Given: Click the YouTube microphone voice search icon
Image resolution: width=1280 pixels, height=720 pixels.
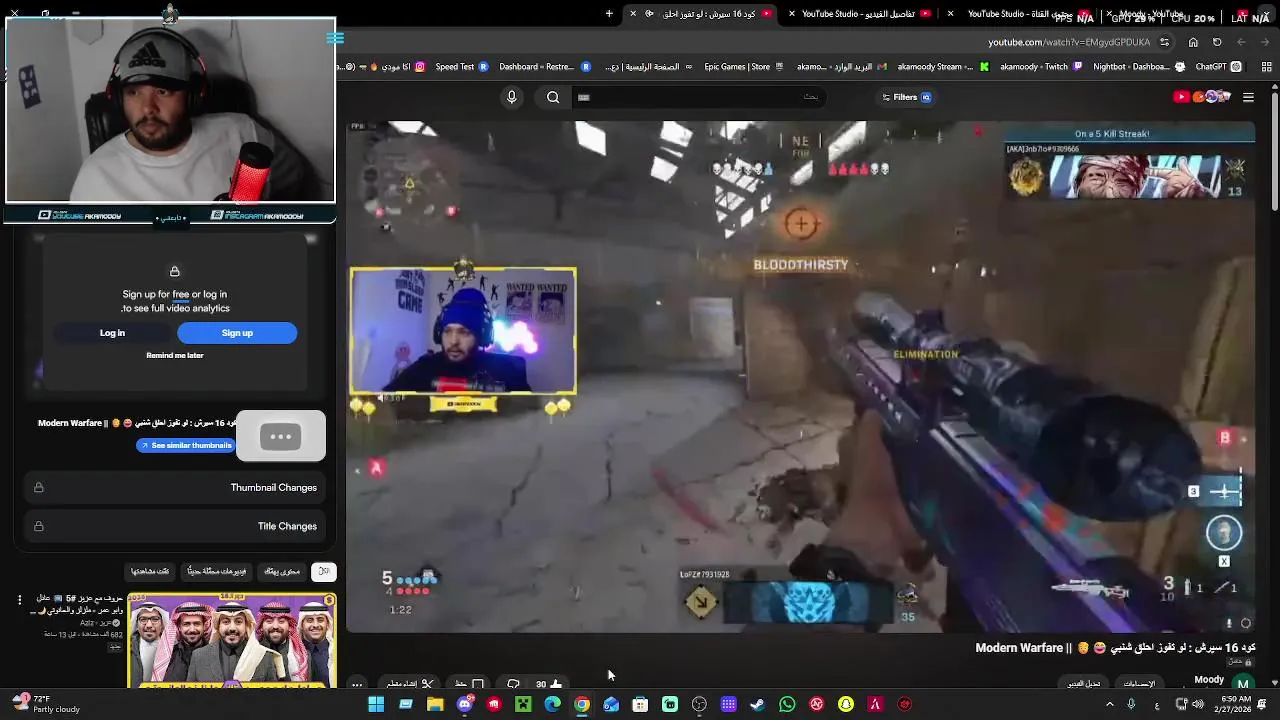Looking at the screenshot, I should (x=512, y=97).
